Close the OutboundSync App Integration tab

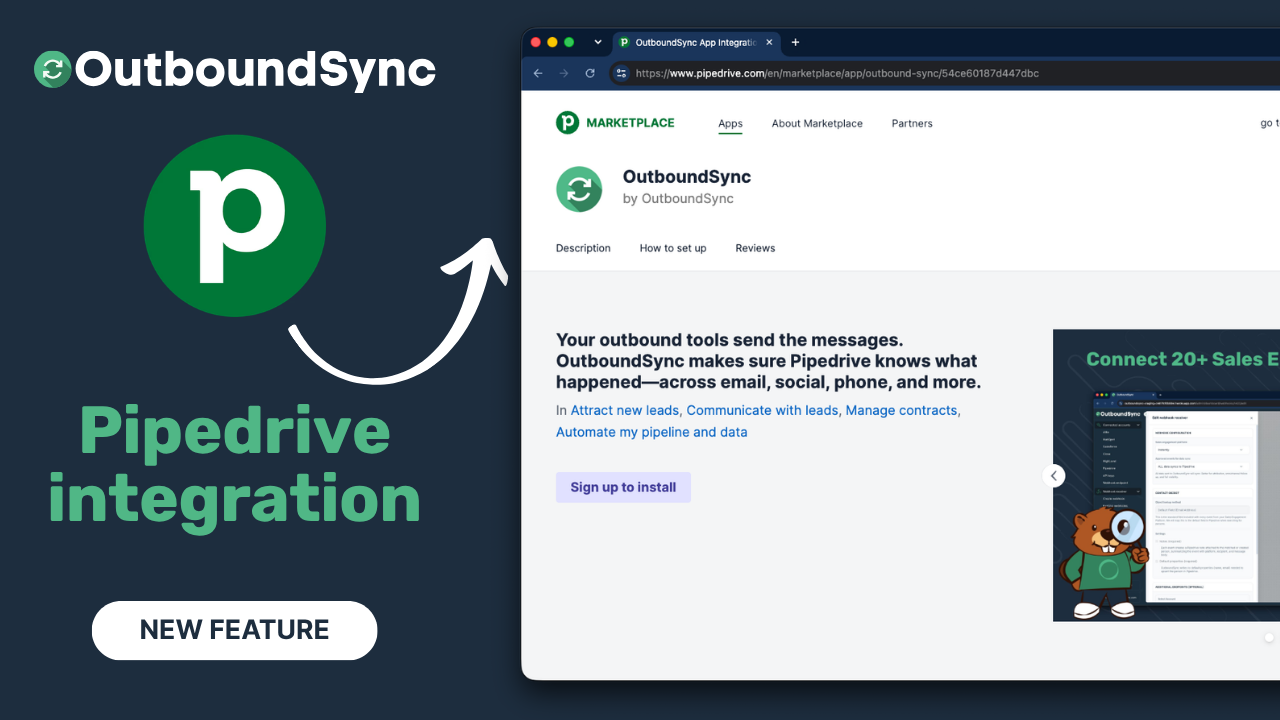(x=769, y=42)
